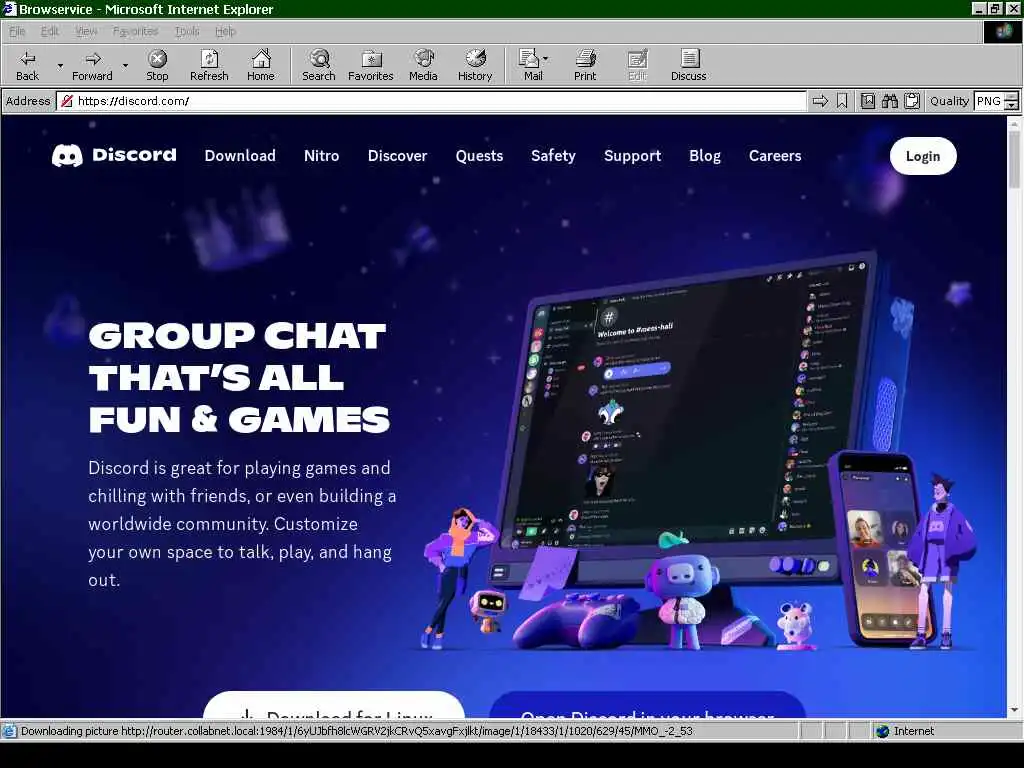Open the Discuss toolbar button
The height and width of the screenshot is (768, 1024).
pos(688,65)
